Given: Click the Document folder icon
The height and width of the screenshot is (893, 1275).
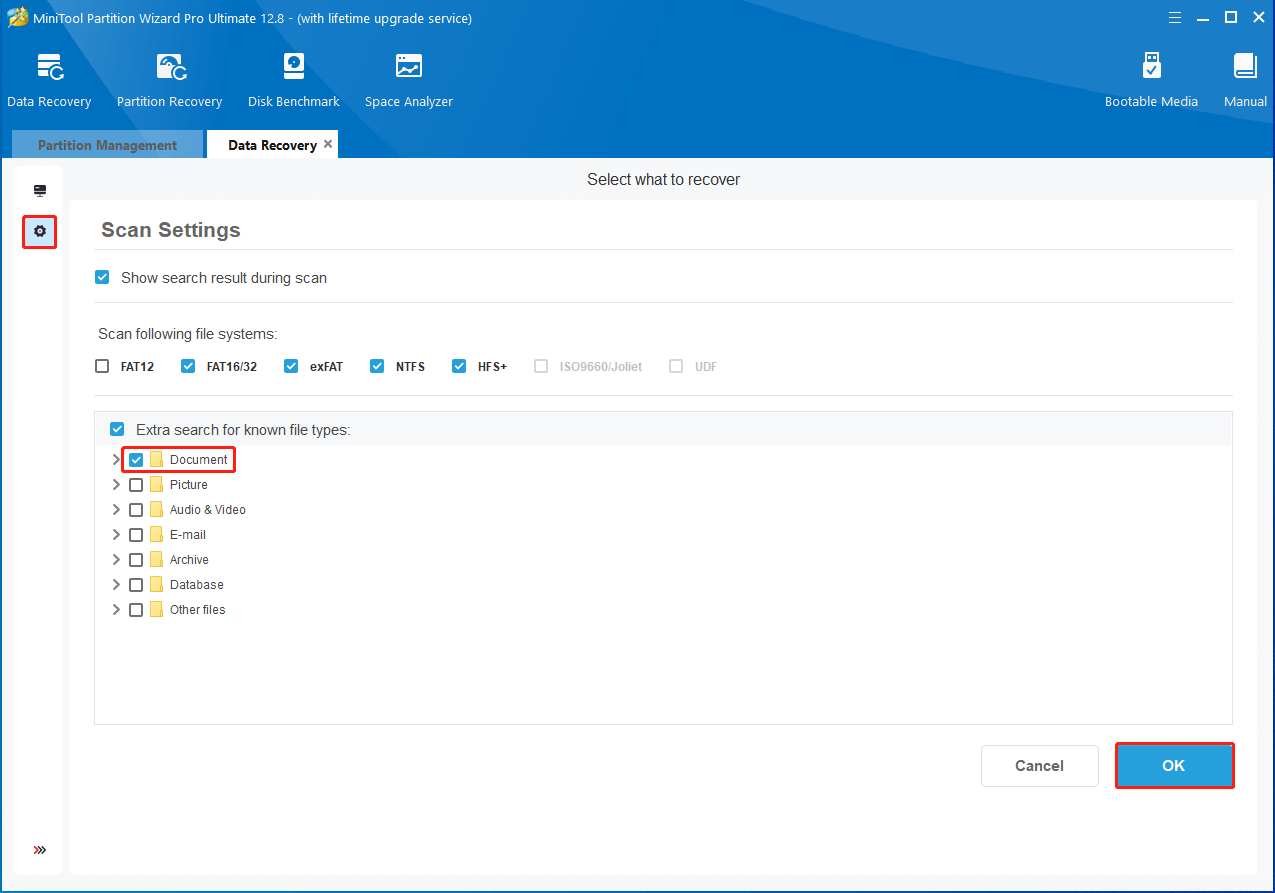Looking at the screenshot, I should (x=156, y=460).
